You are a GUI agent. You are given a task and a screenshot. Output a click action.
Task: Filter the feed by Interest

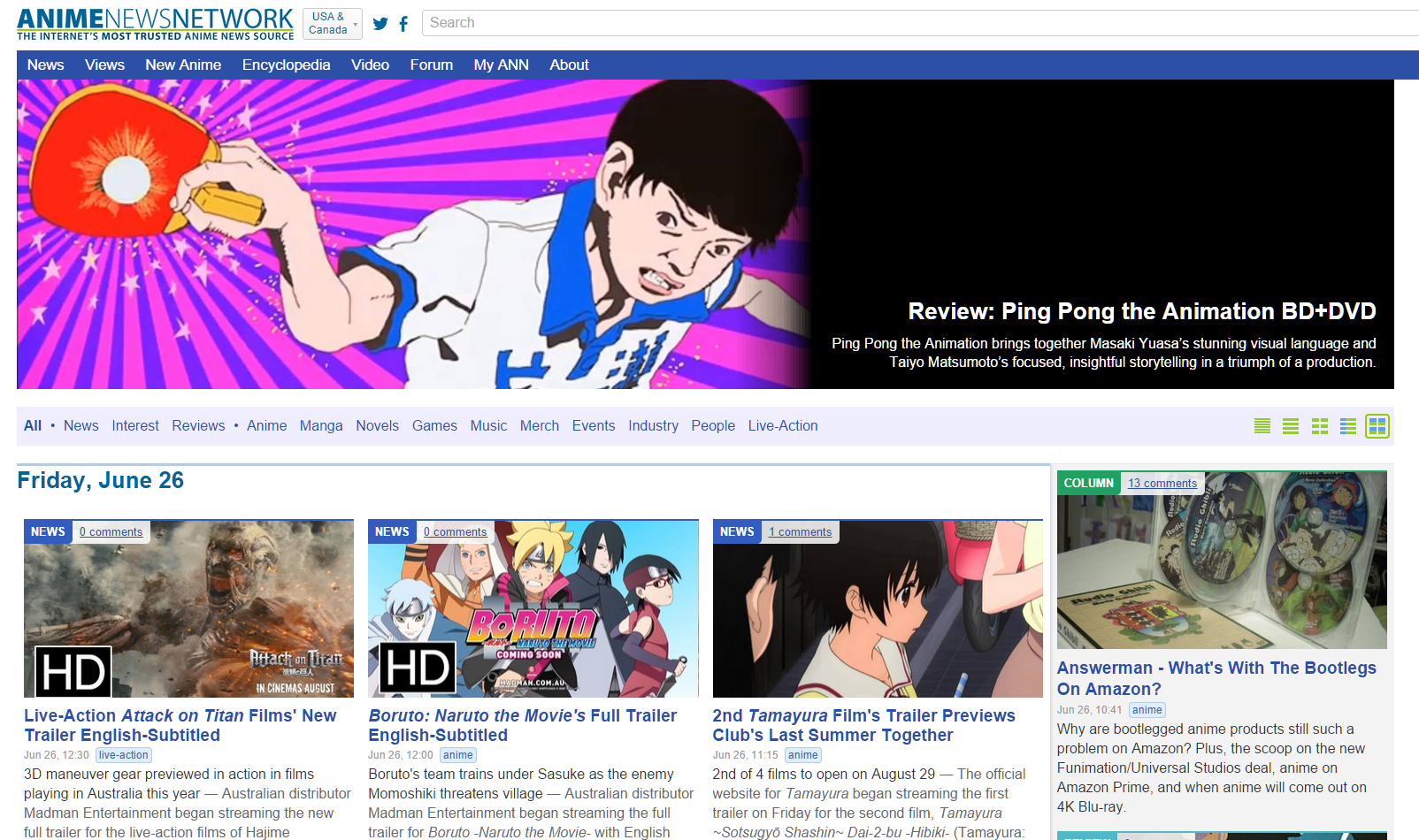pos(135,425)
